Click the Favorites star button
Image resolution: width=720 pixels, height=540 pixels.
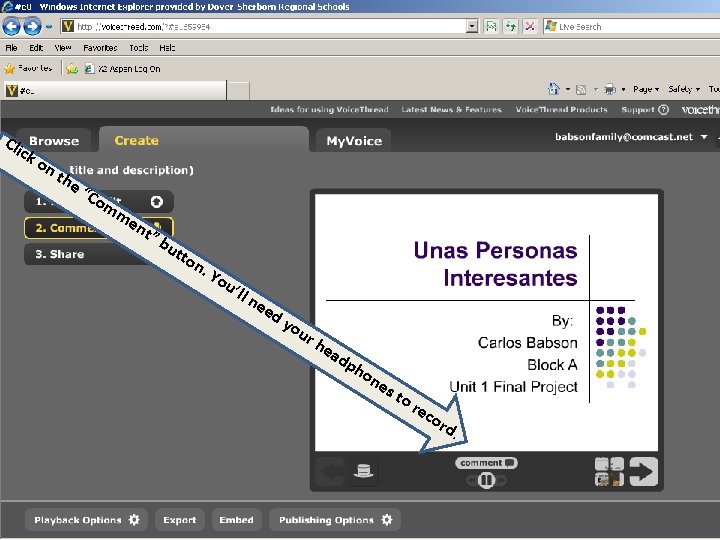pyautogui.click(x=28, y=68)
